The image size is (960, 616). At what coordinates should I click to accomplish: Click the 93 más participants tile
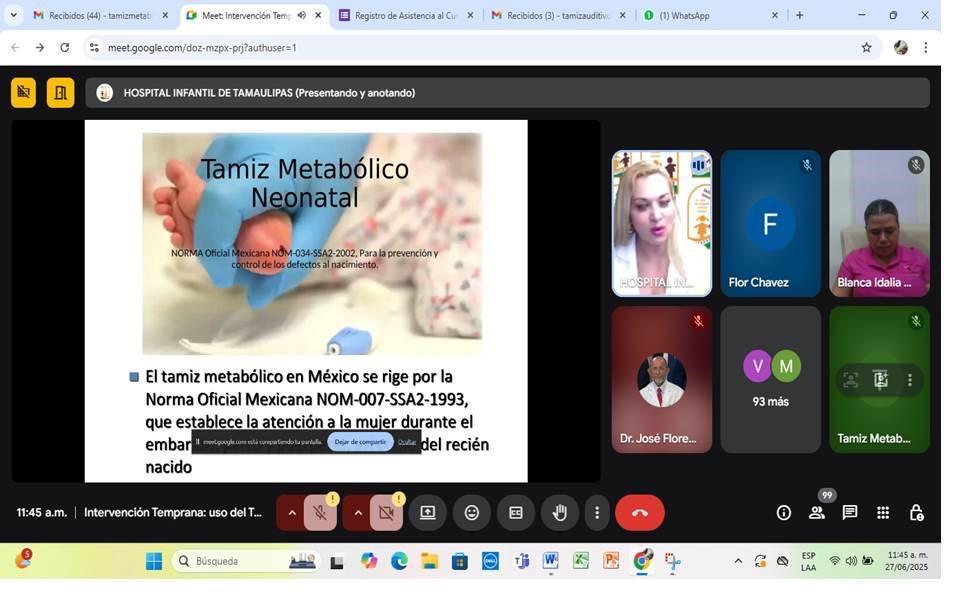(x=770, y=380)
